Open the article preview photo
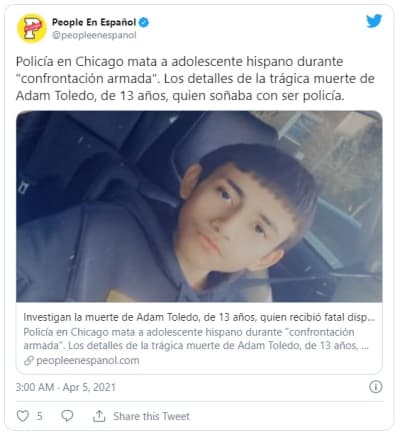Image resolution: width=400 pixels, height=435 pixels. [199, 206]
